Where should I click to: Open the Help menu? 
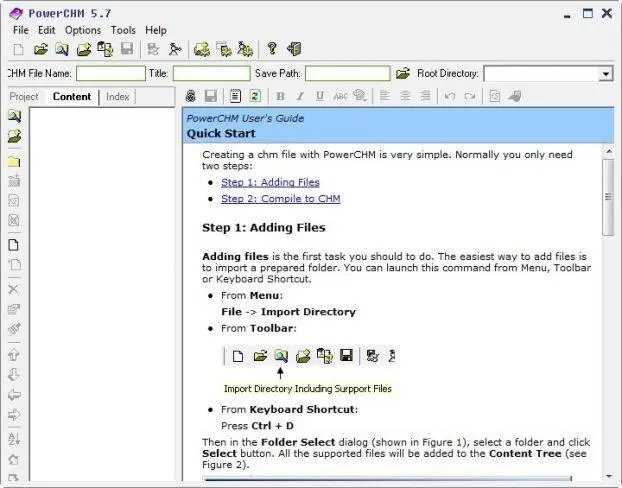[156, 30]
